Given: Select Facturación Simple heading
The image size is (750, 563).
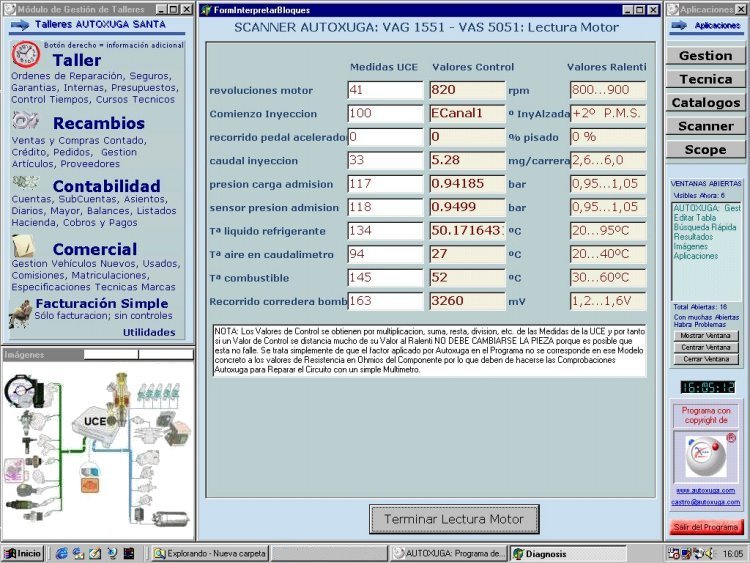Looking at the screenshot, I should click(x=101, y=303).
